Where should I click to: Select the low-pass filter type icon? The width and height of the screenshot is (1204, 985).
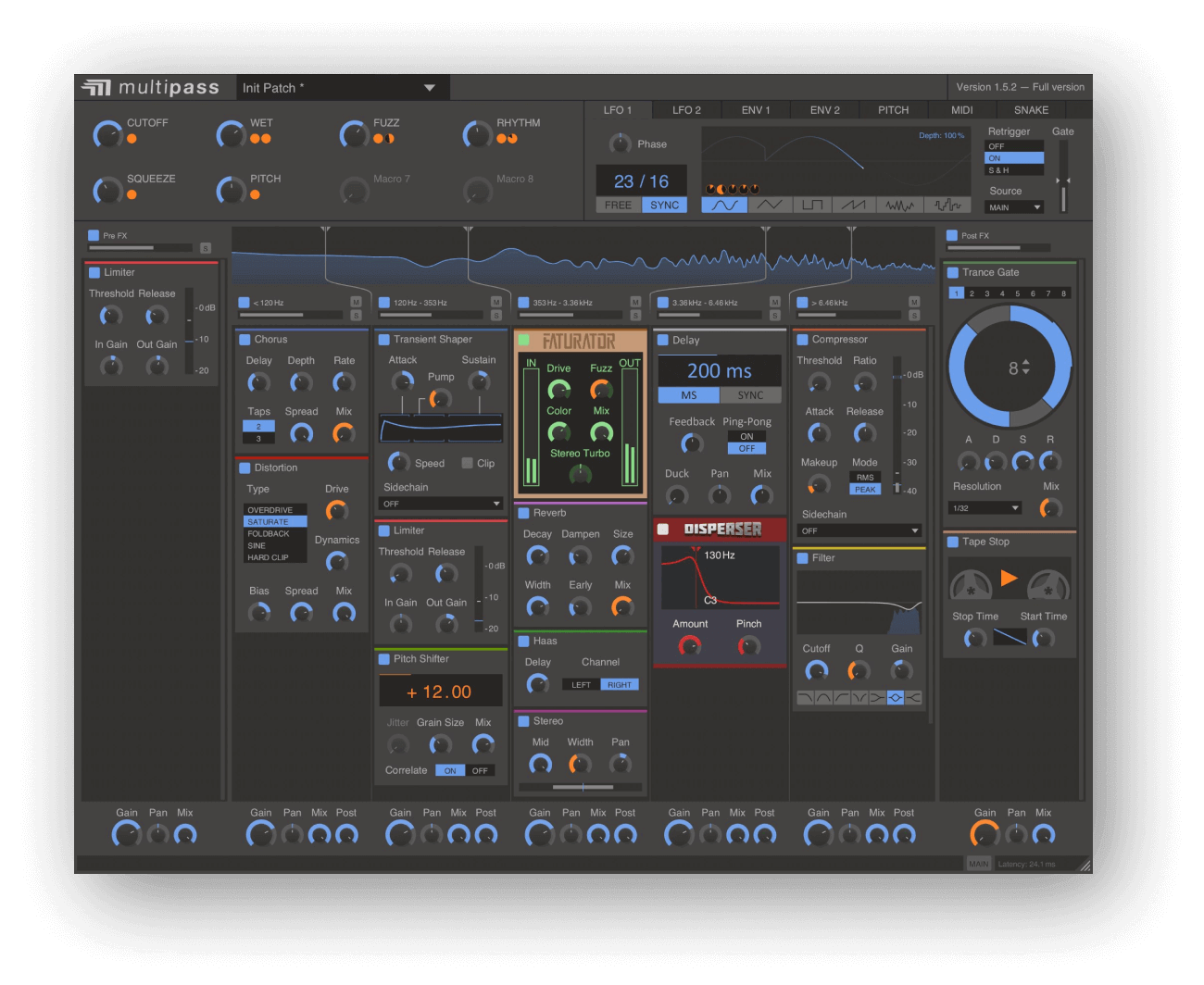(x=805, y=698)
